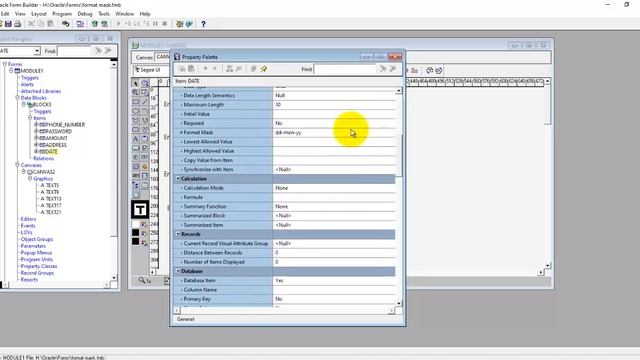Collapse the BLOCK3 tree node
The image size is (640, 360).
pyautogui.click(x=24, y=104)
